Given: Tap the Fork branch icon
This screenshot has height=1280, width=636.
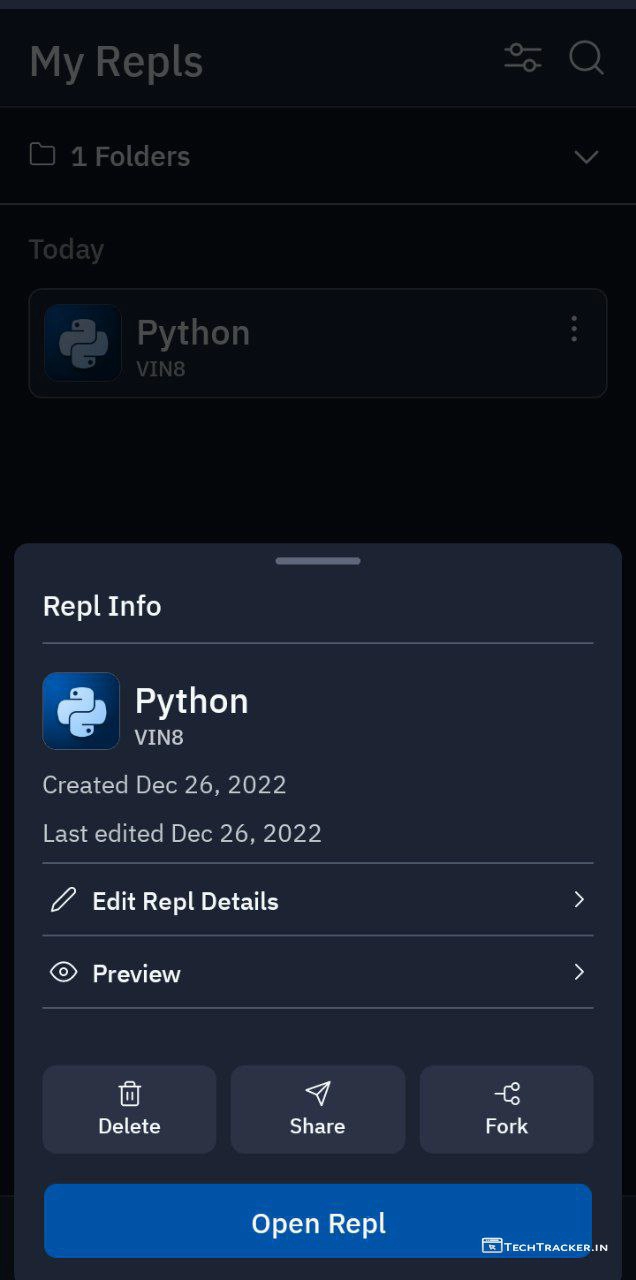Looking at the screenshot, I should click(x=506, y=1093).
